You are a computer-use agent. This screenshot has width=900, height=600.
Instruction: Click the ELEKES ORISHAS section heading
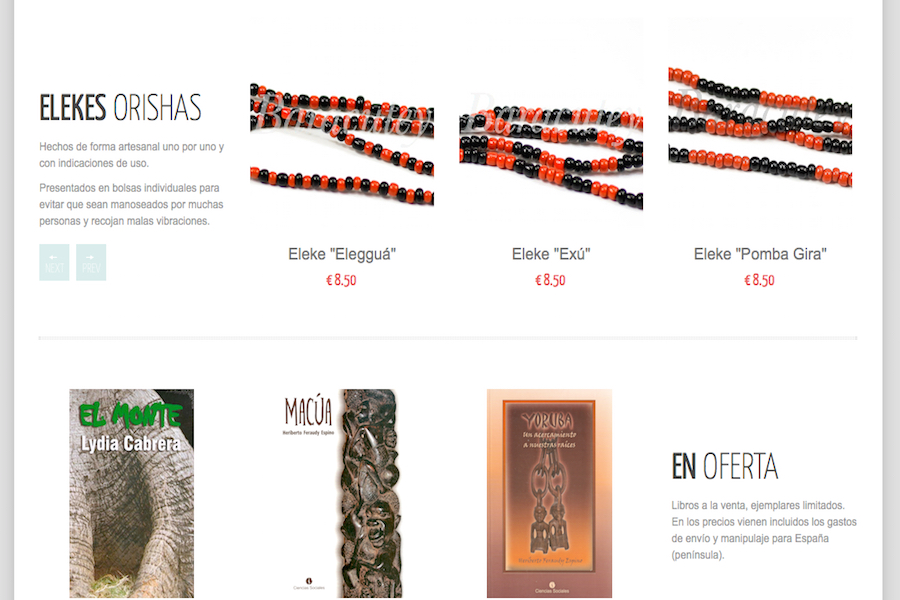pyautogui.click(x=121, y=107)
